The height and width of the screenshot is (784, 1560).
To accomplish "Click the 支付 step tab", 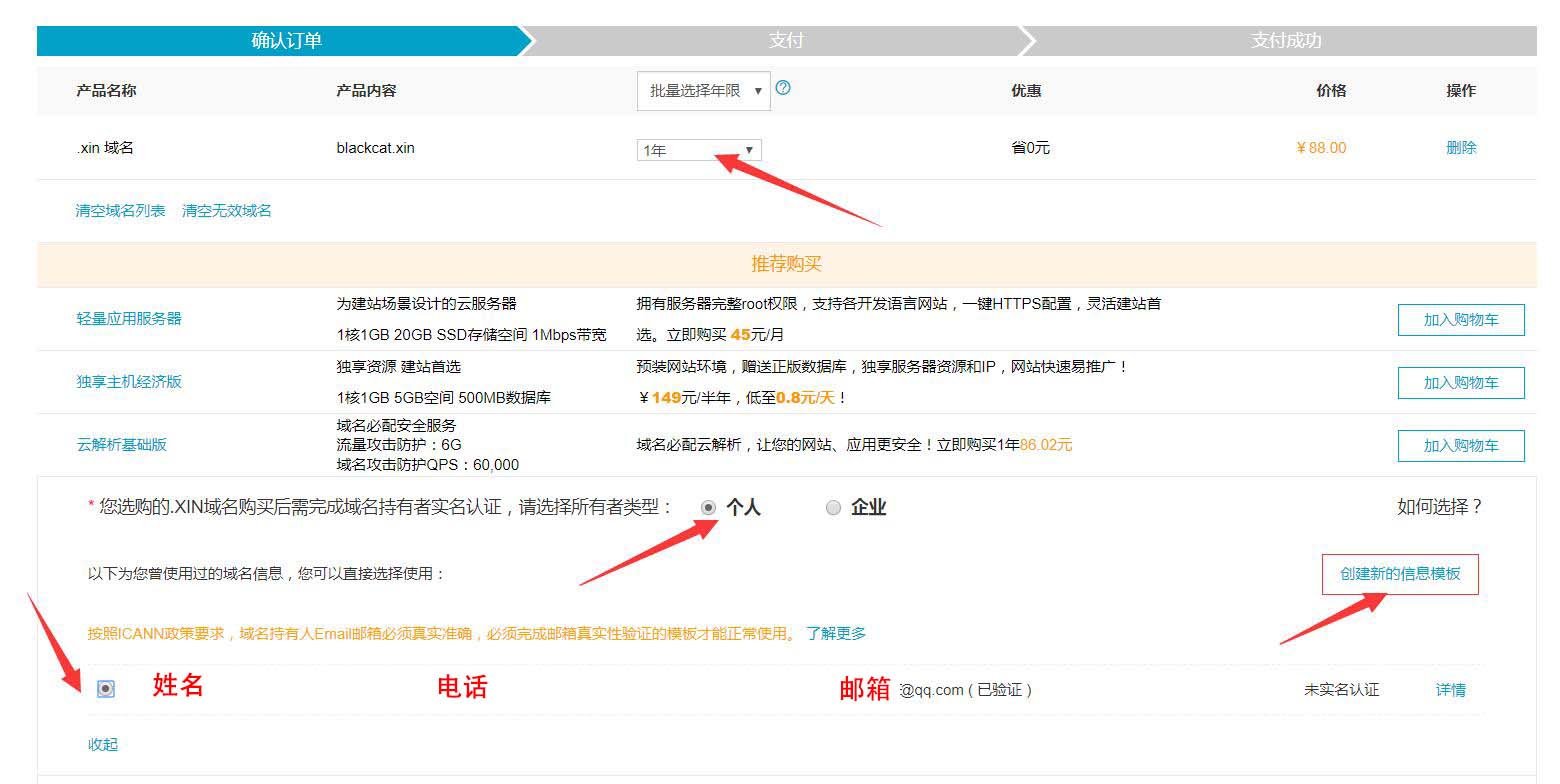I will pos(786,41).
